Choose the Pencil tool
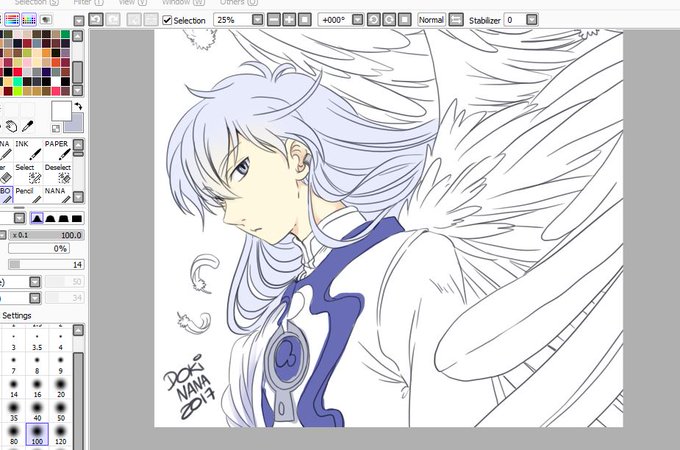 (x=28, y=195)
